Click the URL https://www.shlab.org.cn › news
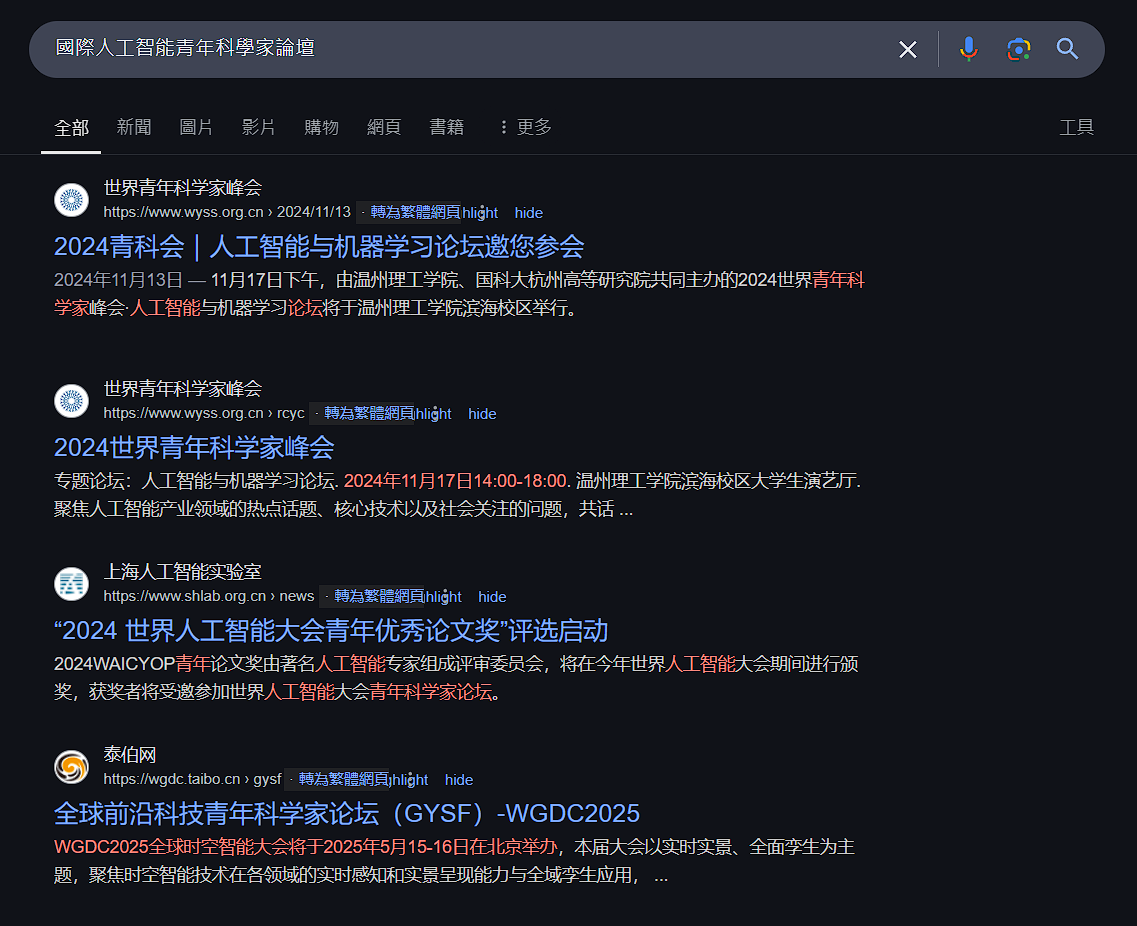 point(208,596)
